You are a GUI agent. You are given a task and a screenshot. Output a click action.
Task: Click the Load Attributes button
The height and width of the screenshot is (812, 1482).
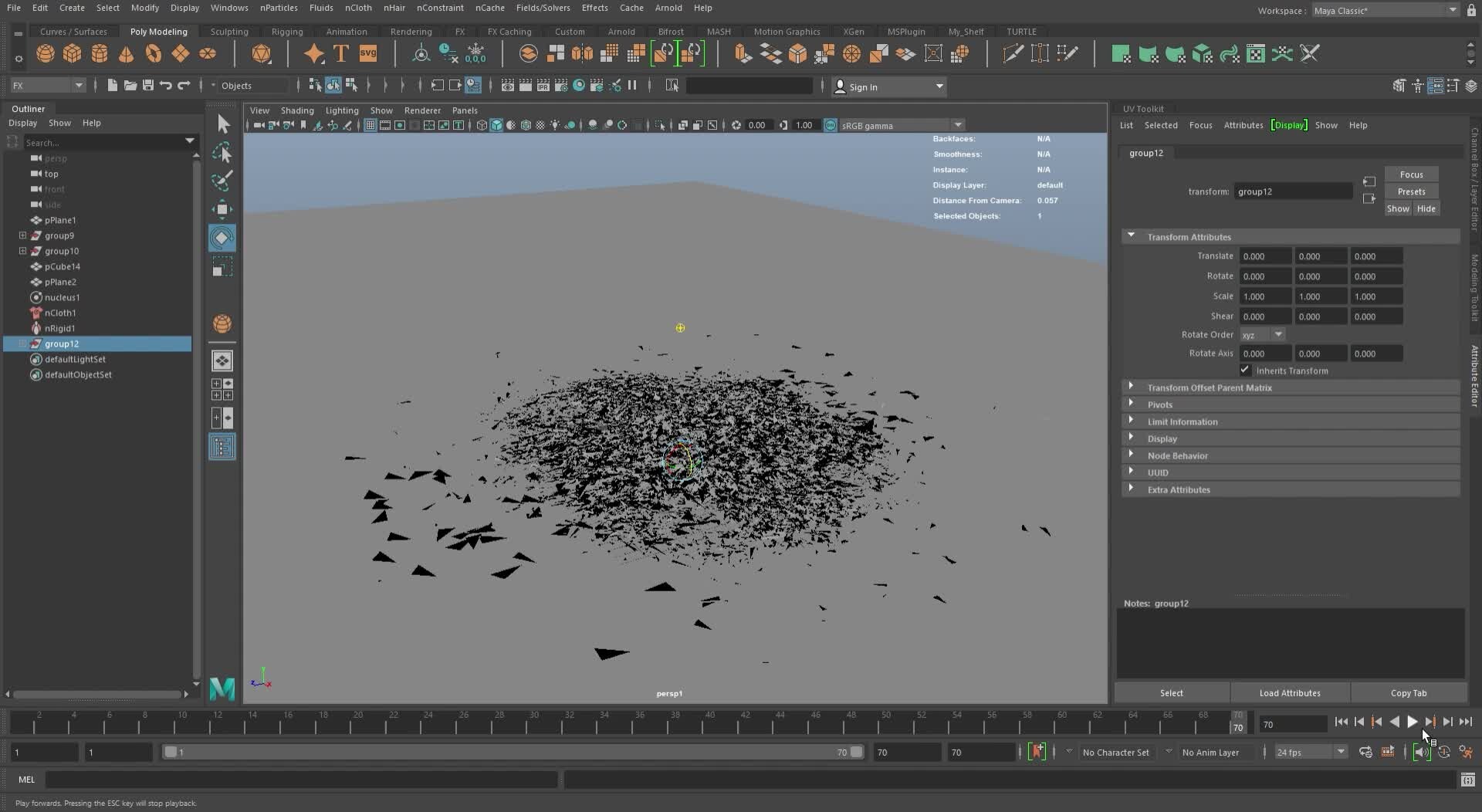[x=1289, y=693]
